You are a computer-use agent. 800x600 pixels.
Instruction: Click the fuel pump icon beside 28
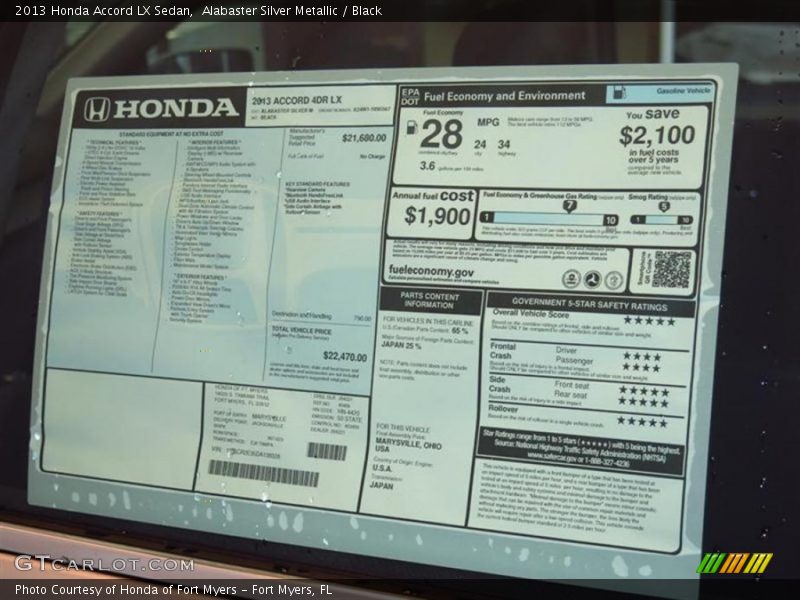tap(412, 128)
